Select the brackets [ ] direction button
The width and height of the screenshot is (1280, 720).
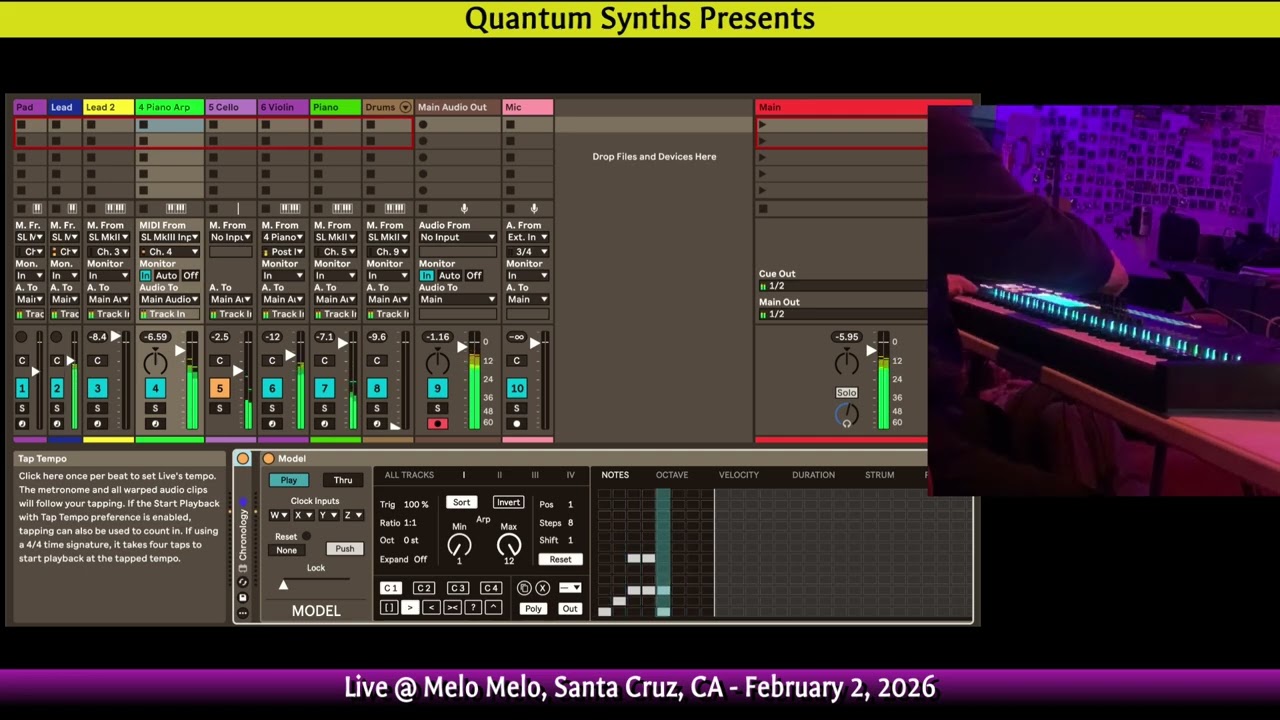[x=389, y=608]
